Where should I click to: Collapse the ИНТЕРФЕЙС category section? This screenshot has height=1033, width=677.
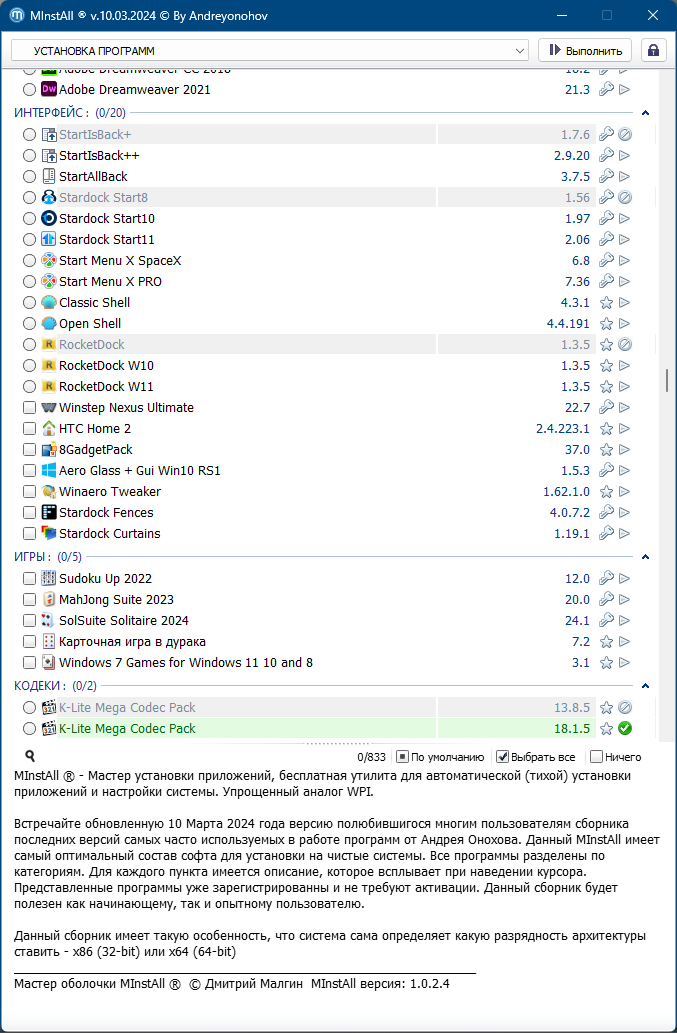click(645, 113)
